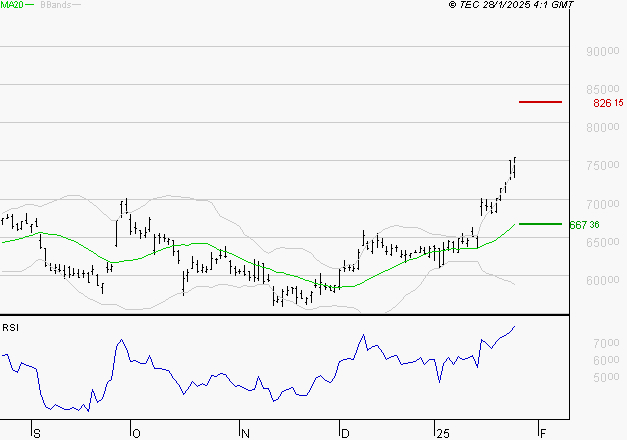
Task: Click the 9000 price axis label
Action: [x=603, y=51]
